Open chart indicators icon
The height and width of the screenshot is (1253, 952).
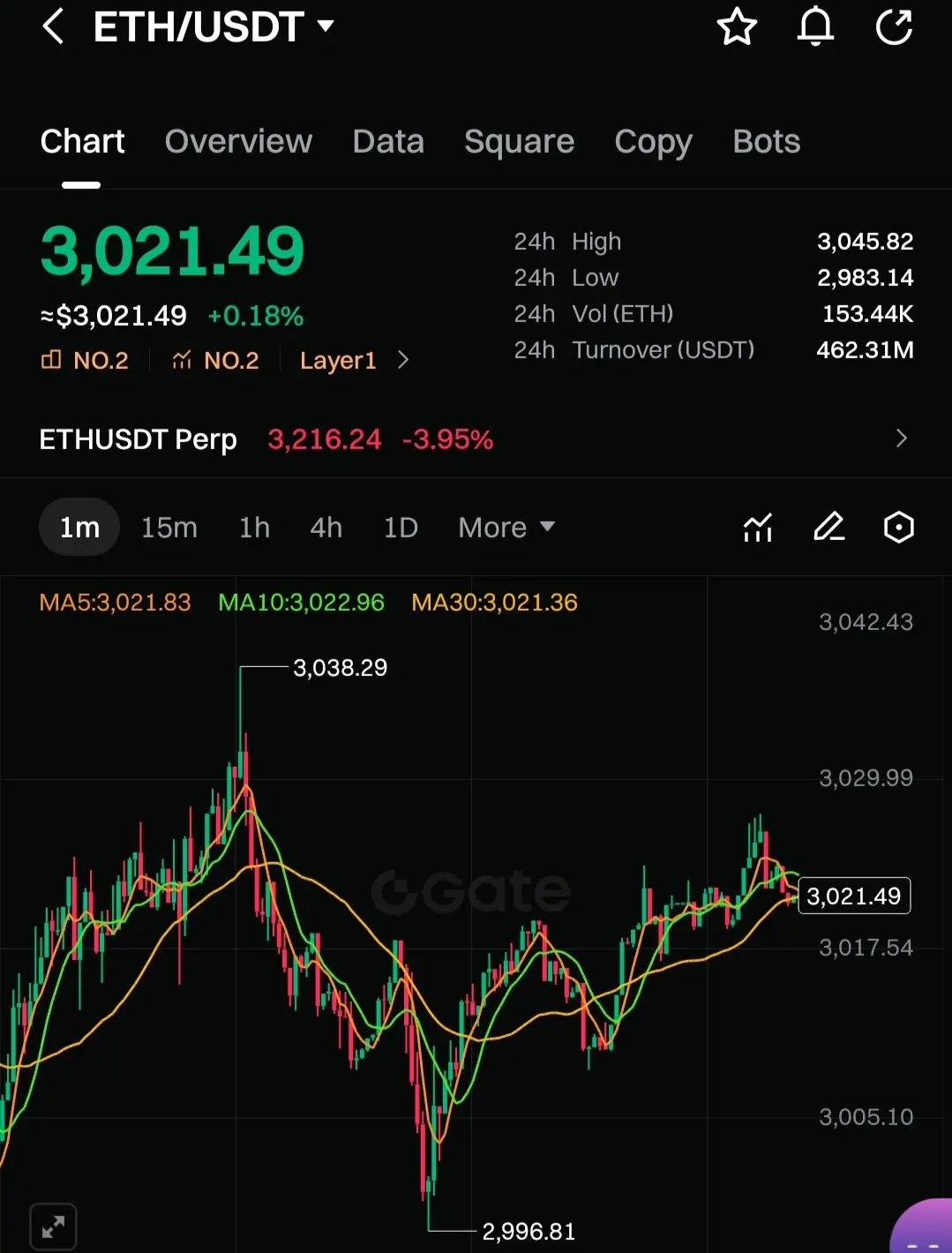click(758, 528)
